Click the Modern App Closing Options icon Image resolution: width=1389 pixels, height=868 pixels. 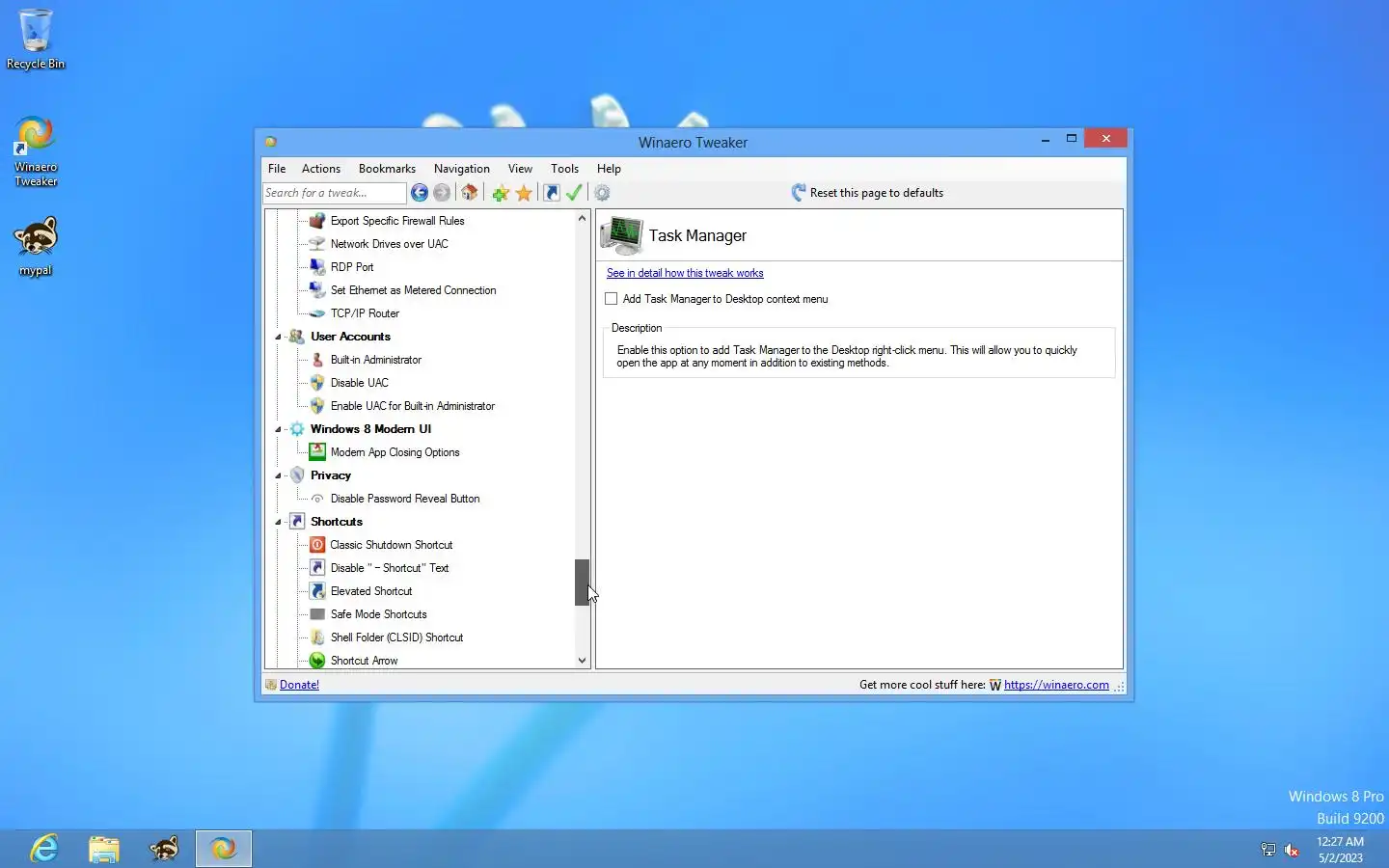316,452
